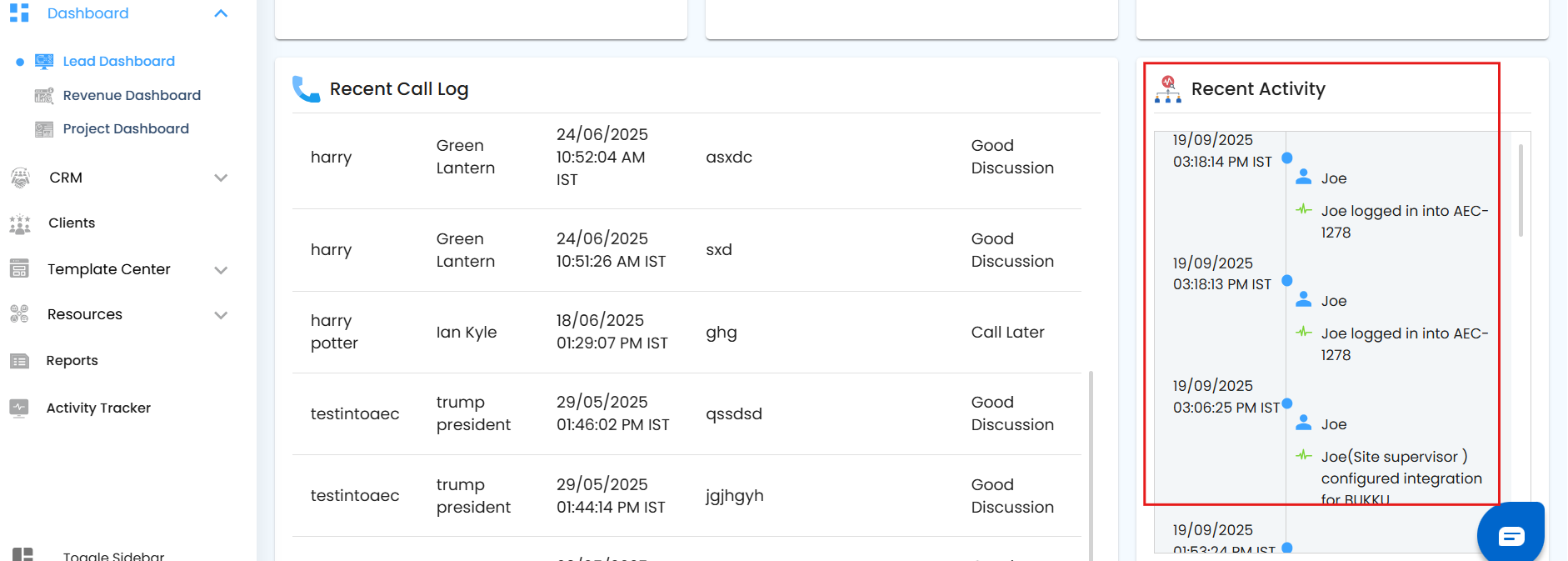Open the Clients section
The image size is (1568, 561).
pyautogui.click(x=72, y=223)
